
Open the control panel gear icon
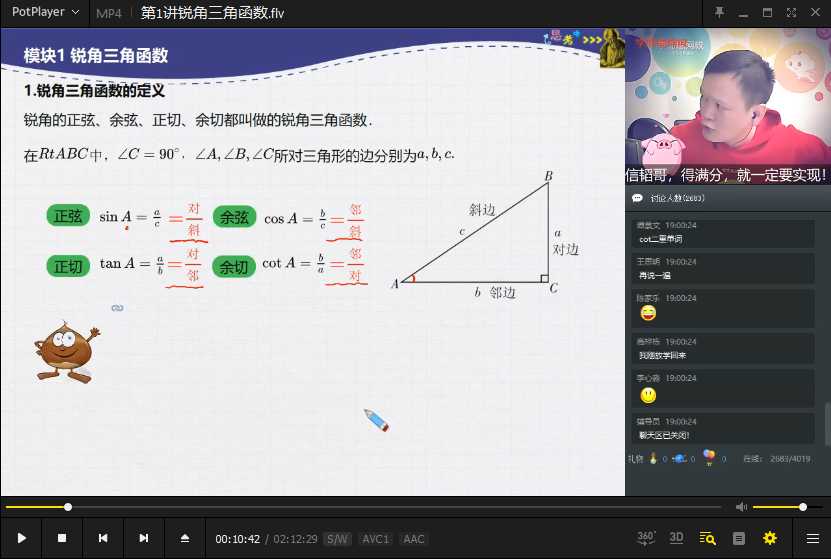coord(770,538)
